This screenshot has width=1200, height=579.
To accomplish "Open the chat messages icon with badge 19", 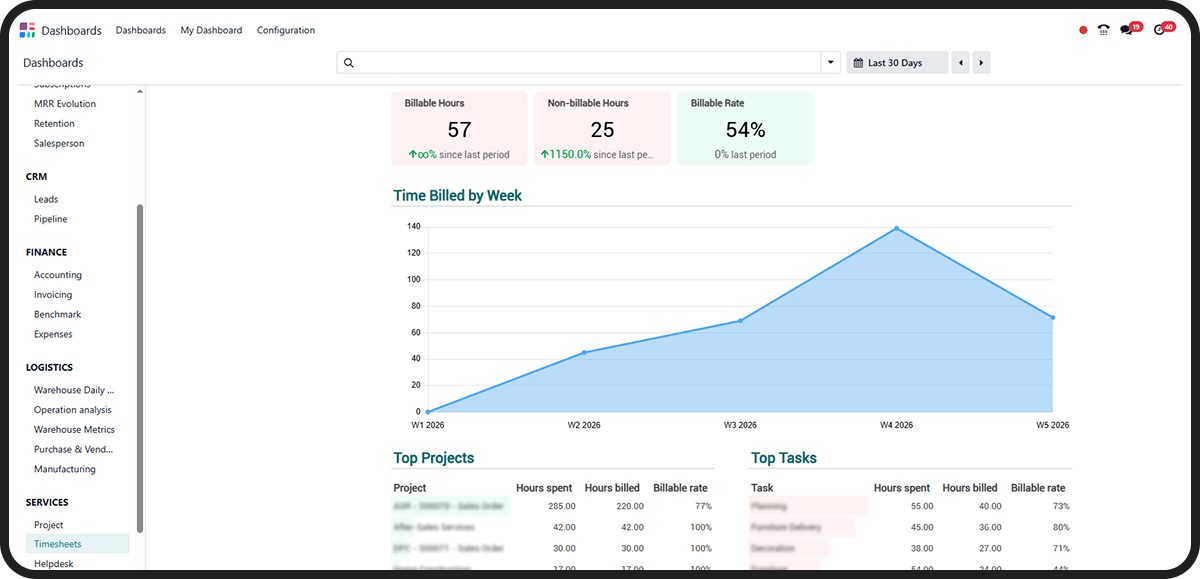I will (1129, 30).
